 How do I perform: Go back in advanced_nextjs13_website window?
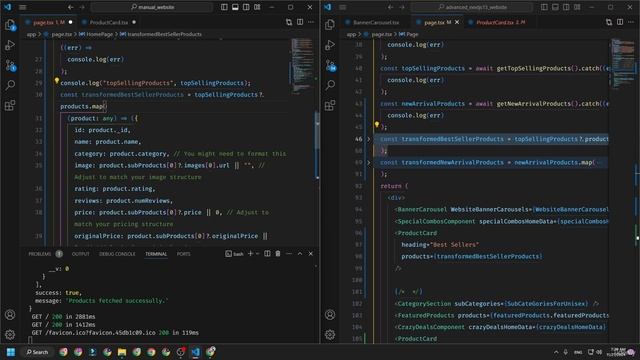(391, 7)
